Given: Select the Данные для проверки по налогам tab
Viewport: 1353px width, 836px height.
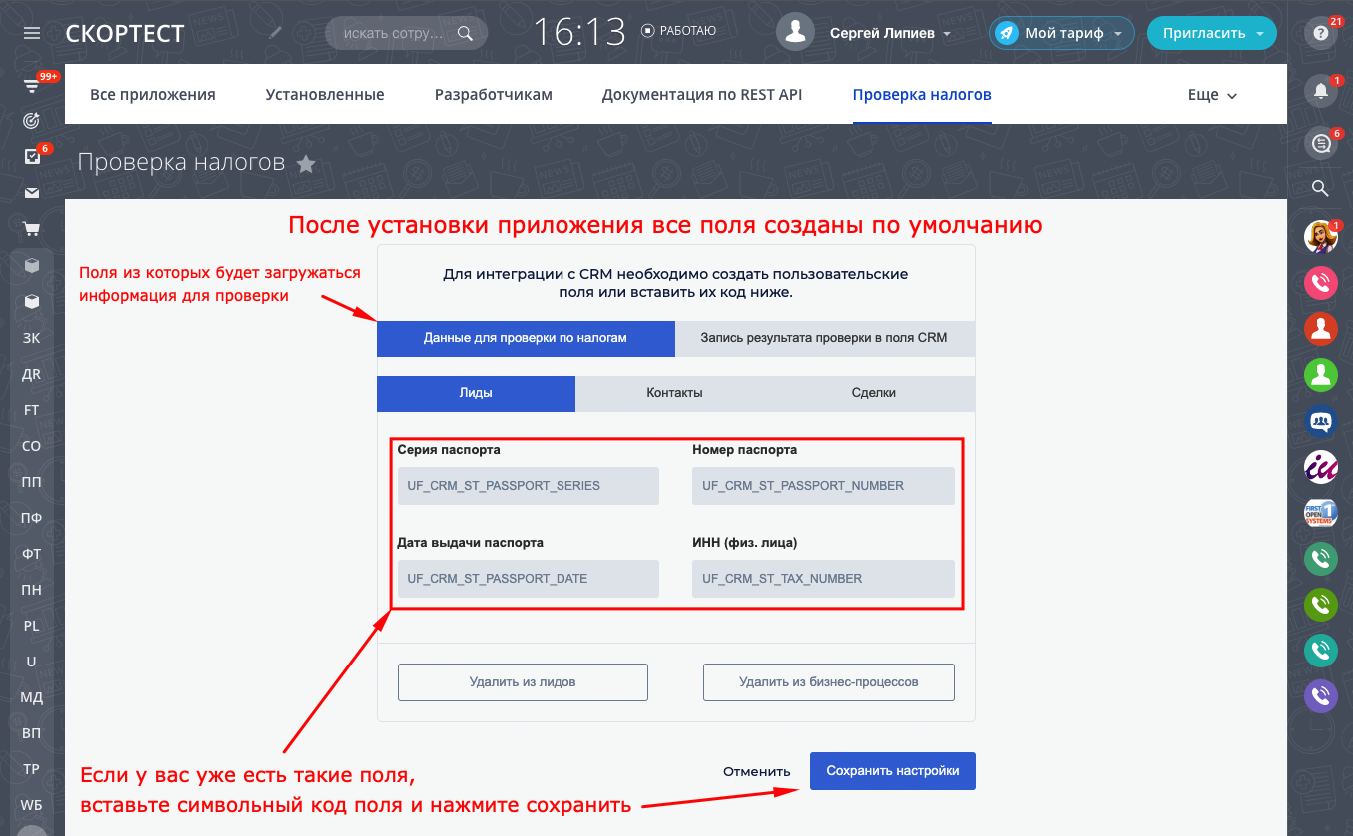Looking at the screenshot, I should pos(526,338).
